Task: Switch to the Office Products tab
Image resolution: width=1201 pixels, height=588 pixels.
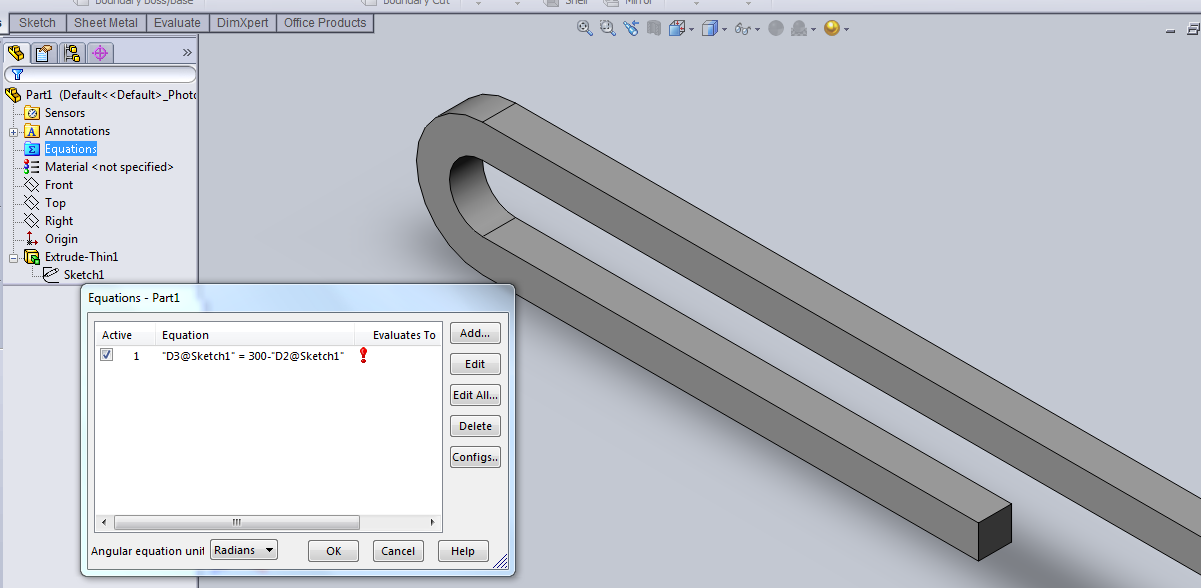Action: click(325, 22)
